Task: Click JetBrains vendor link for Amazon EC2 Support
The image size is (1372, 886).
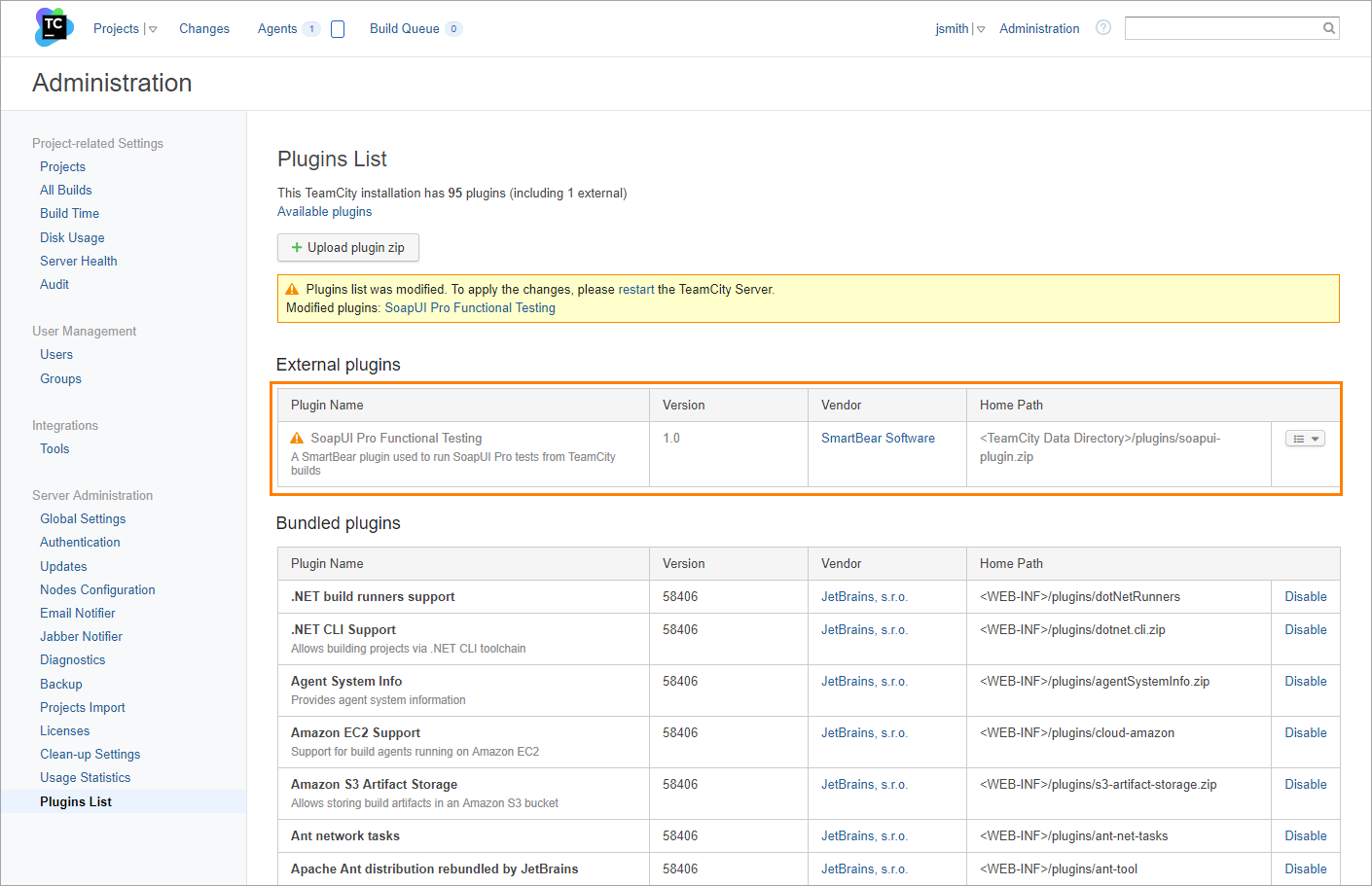Action: point(864,732)
